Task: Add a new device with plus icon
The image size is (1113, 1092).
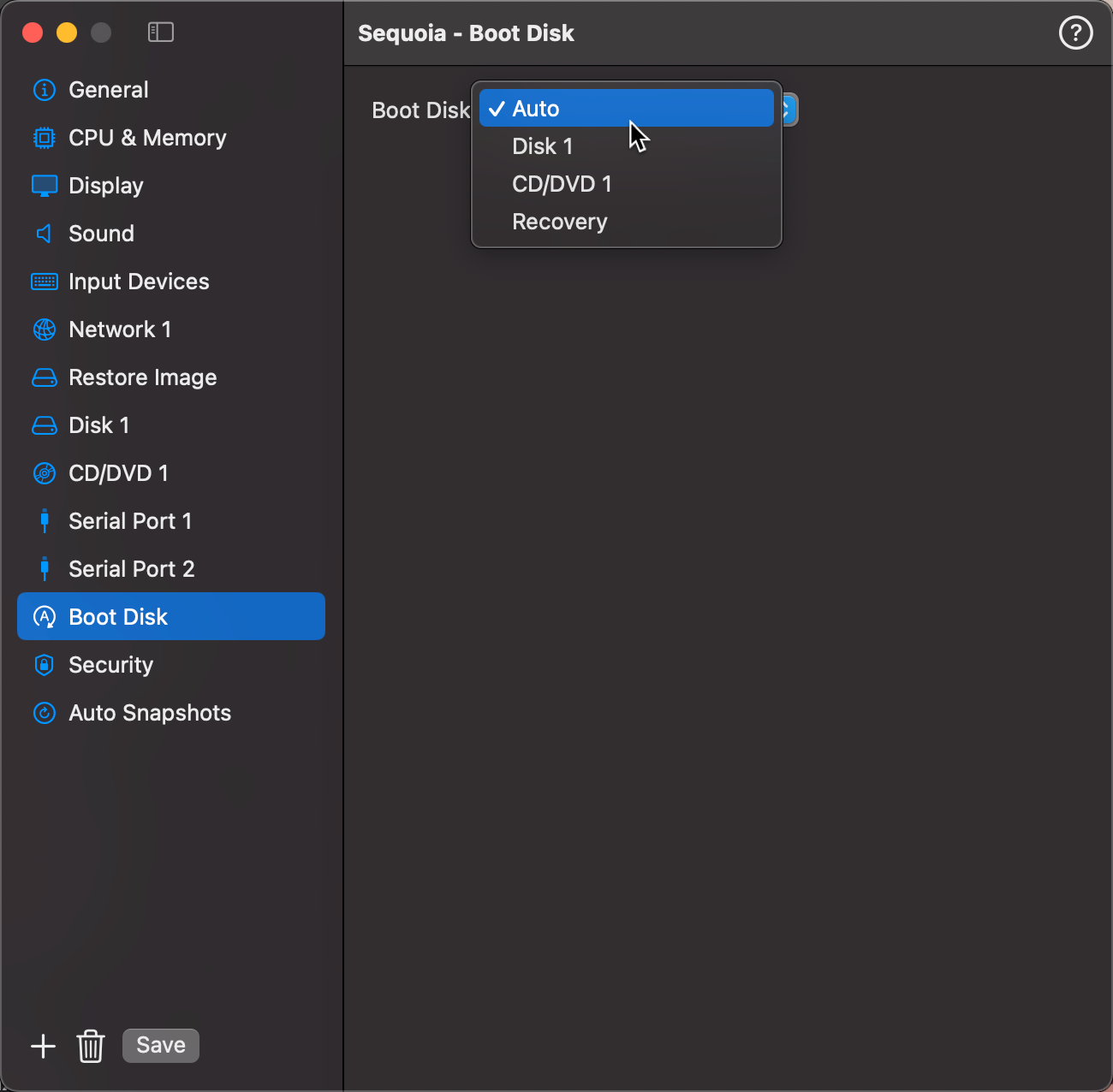Action: point(43,1046)
